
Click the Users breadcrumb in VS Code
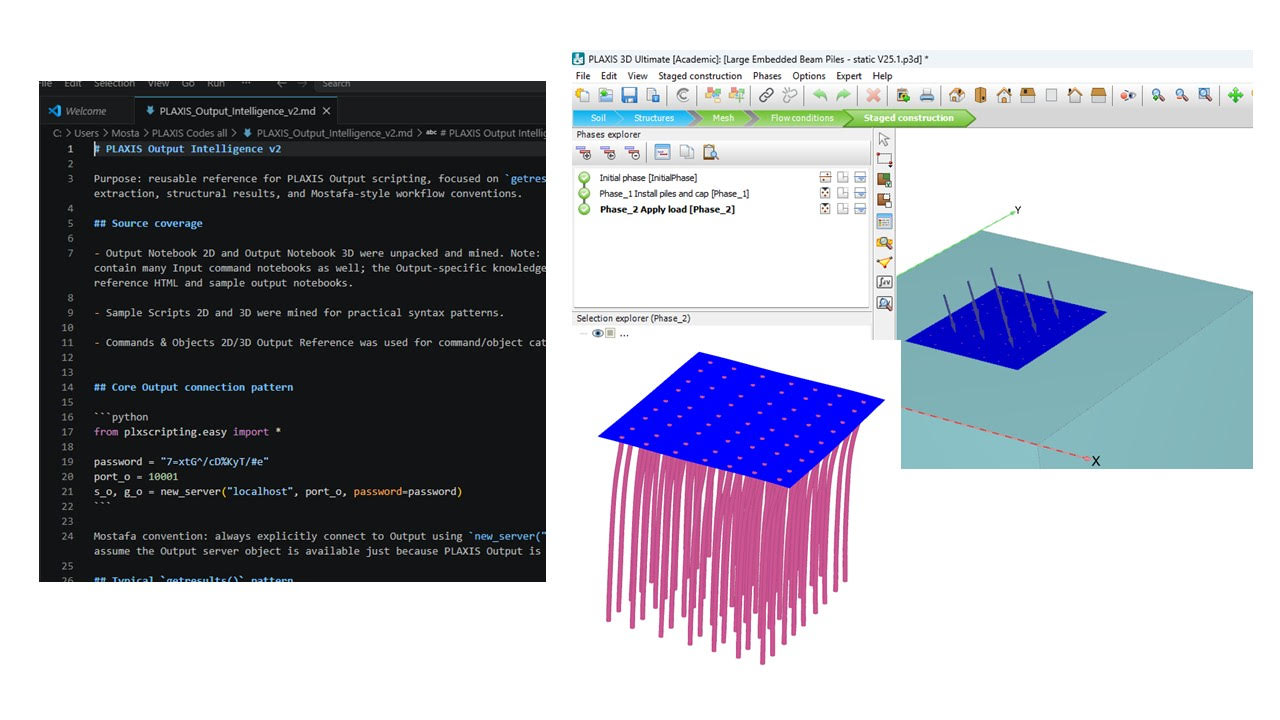(86, 133)
